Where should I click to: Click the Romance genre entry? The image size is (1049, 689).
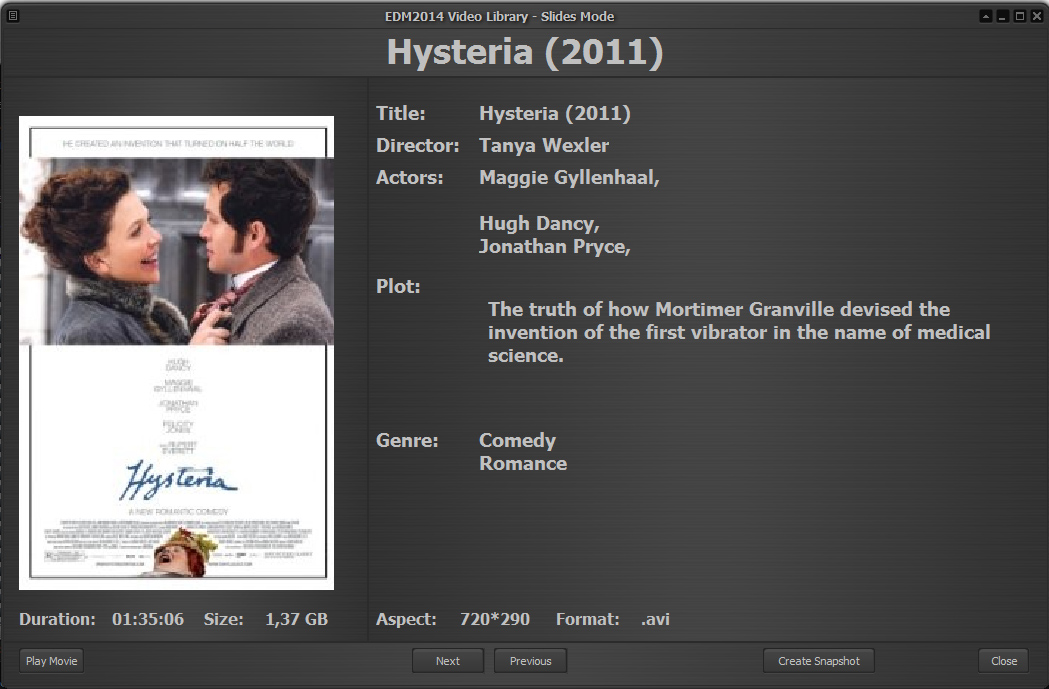[523, 464]
